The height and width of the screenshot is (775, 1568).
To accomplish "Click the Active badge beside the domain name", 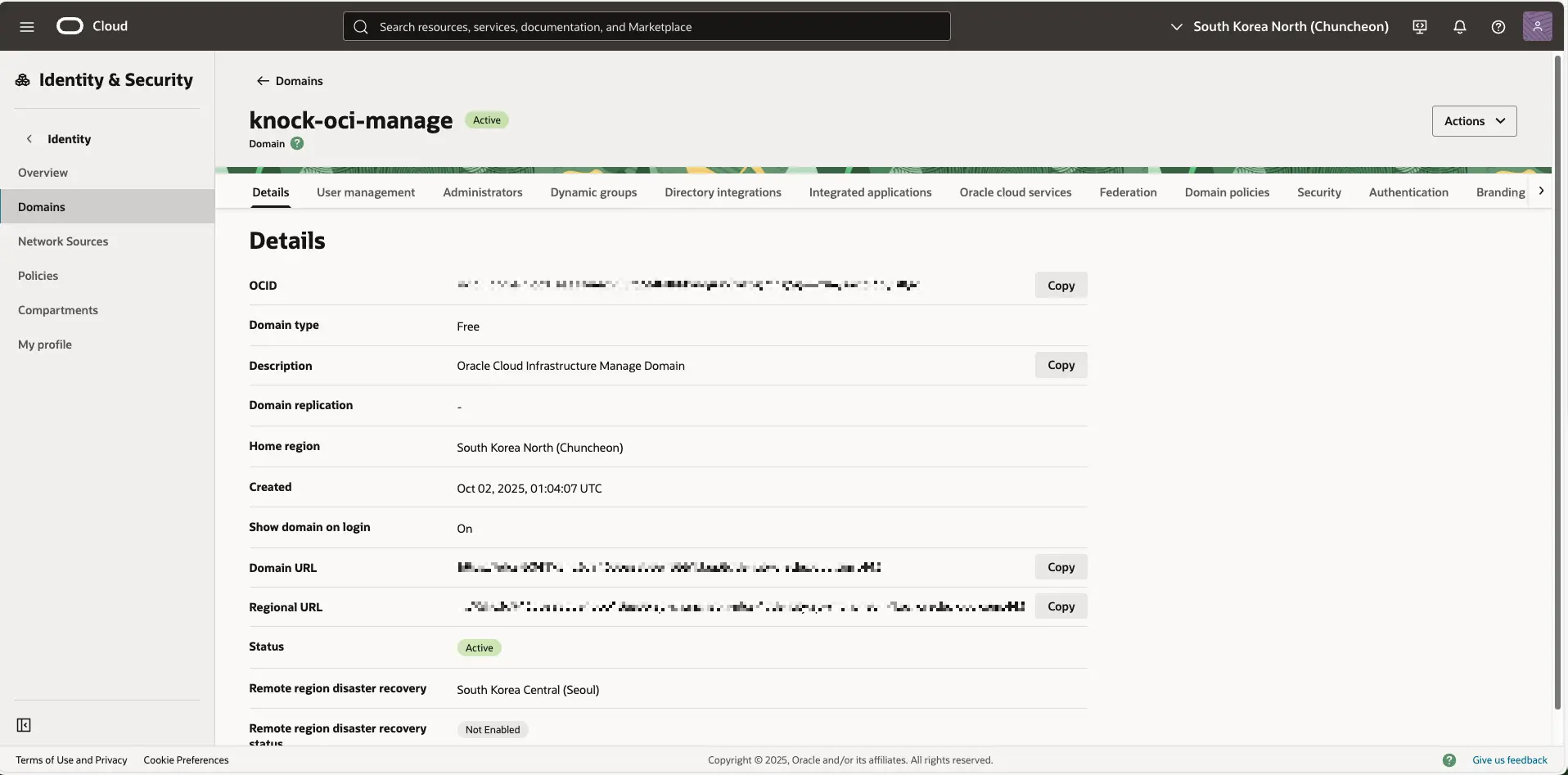I will tap(487, 120).
